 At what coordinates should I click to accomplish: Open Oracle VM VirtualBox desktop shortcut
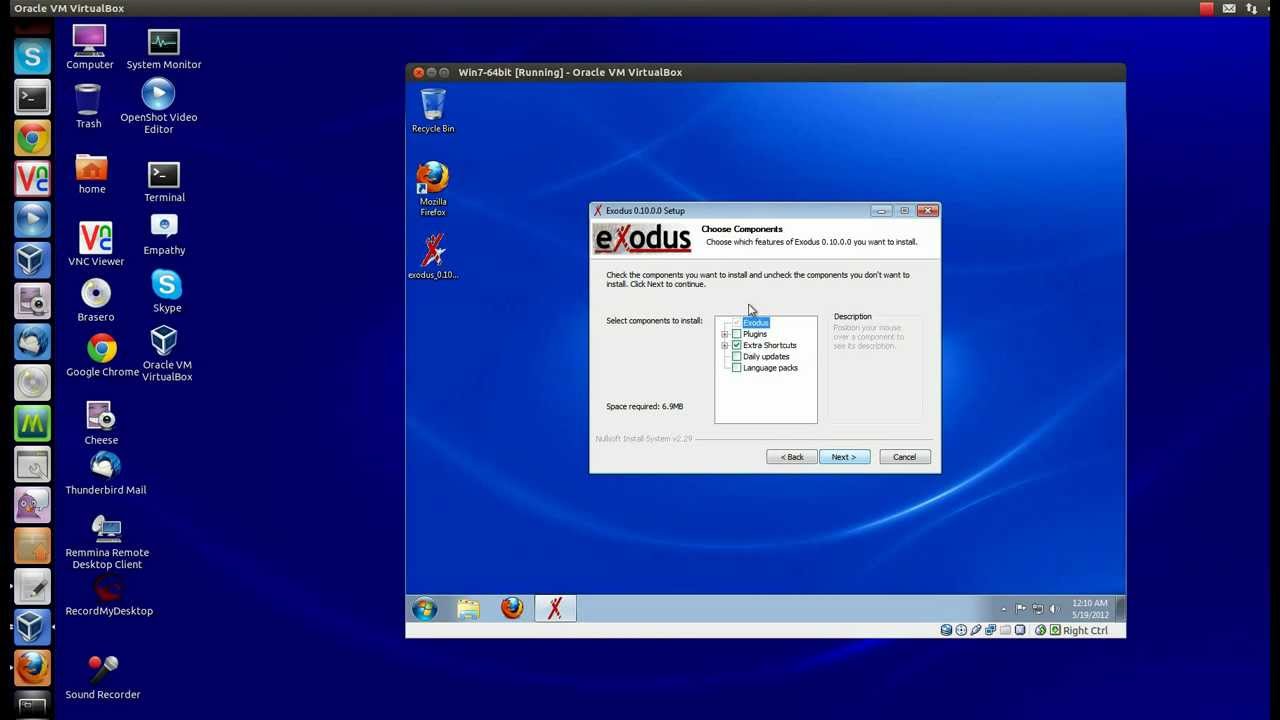[x=166, y=353]
